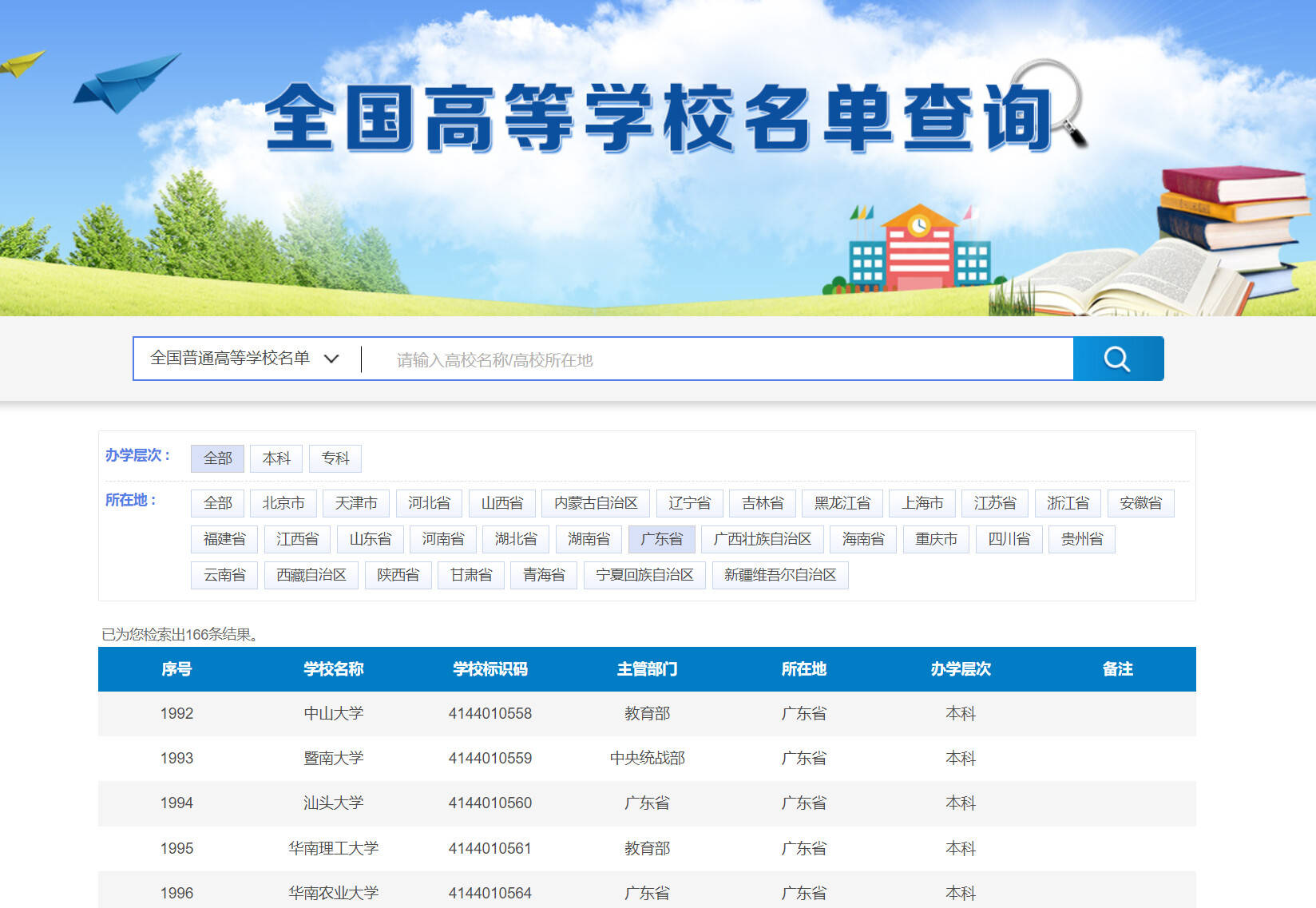Choose 辽宁省 location filter

[690, 503]
